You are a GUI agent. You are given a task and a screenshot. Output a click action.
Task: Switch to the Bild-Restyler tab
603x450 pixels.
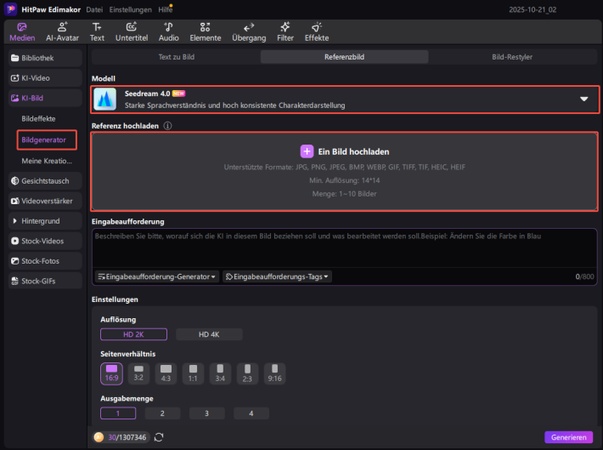512,57
